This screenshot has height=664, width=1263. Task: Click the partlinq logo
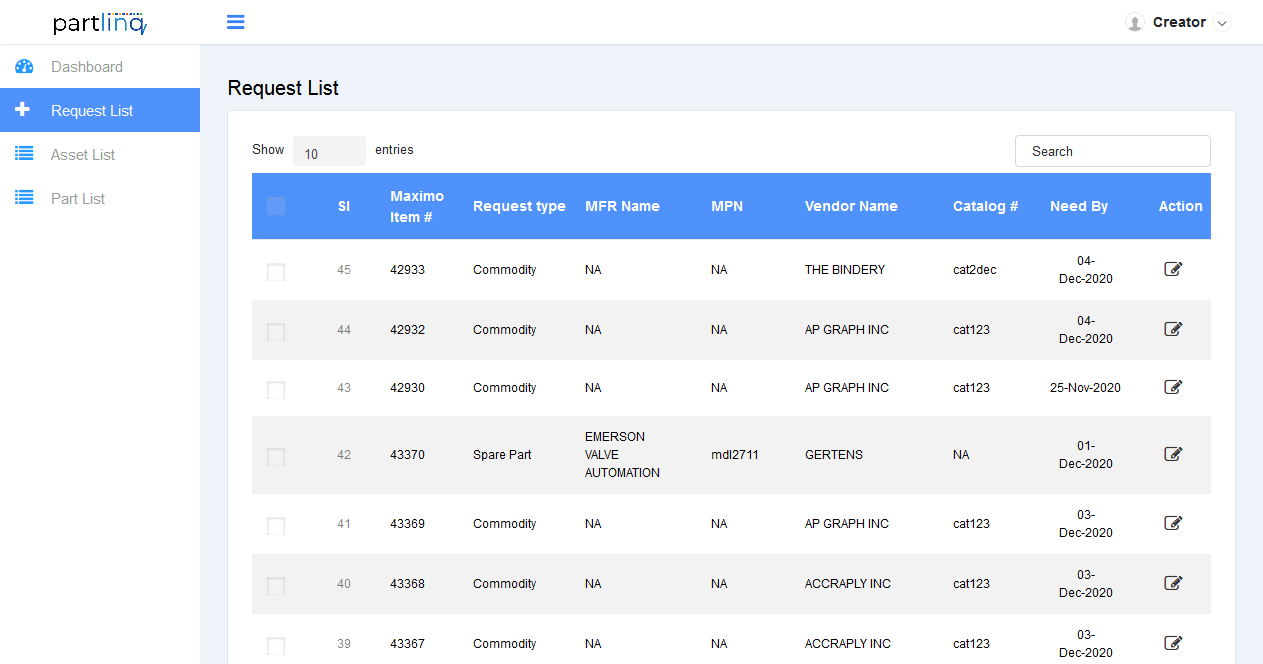point(100,23)
